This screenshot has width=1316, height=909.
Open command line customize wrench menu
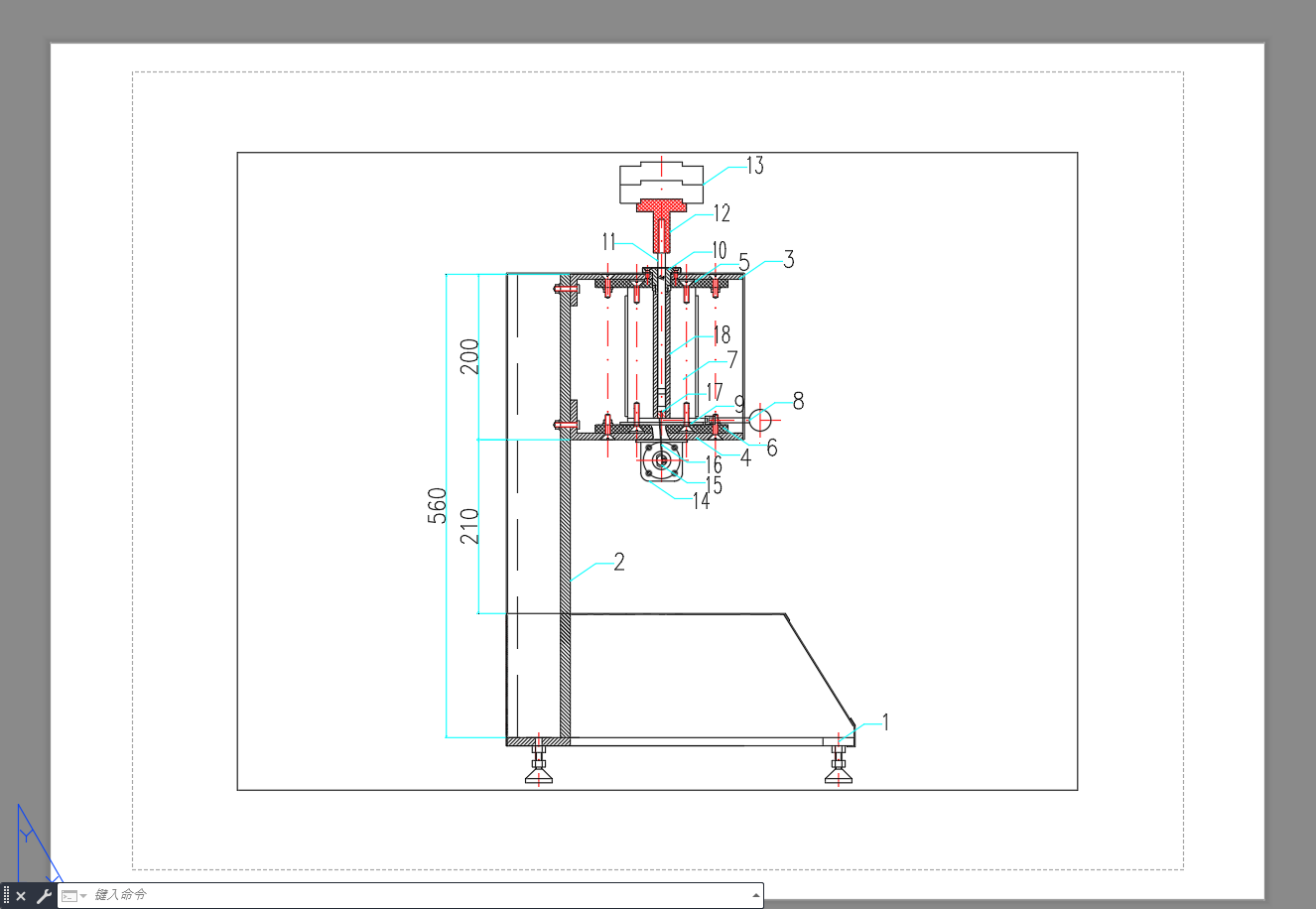44,896
